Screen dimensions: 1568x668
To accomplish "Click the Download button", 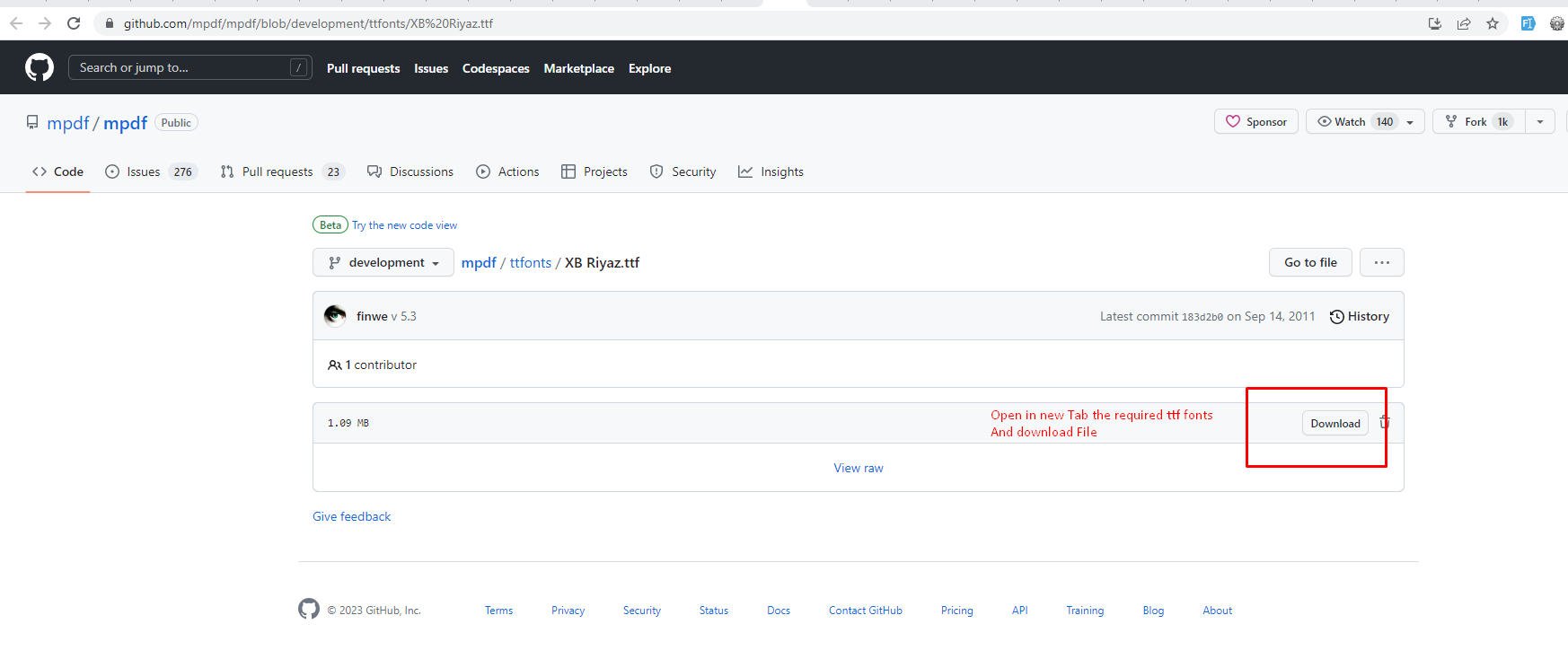I will (1335, 423).
